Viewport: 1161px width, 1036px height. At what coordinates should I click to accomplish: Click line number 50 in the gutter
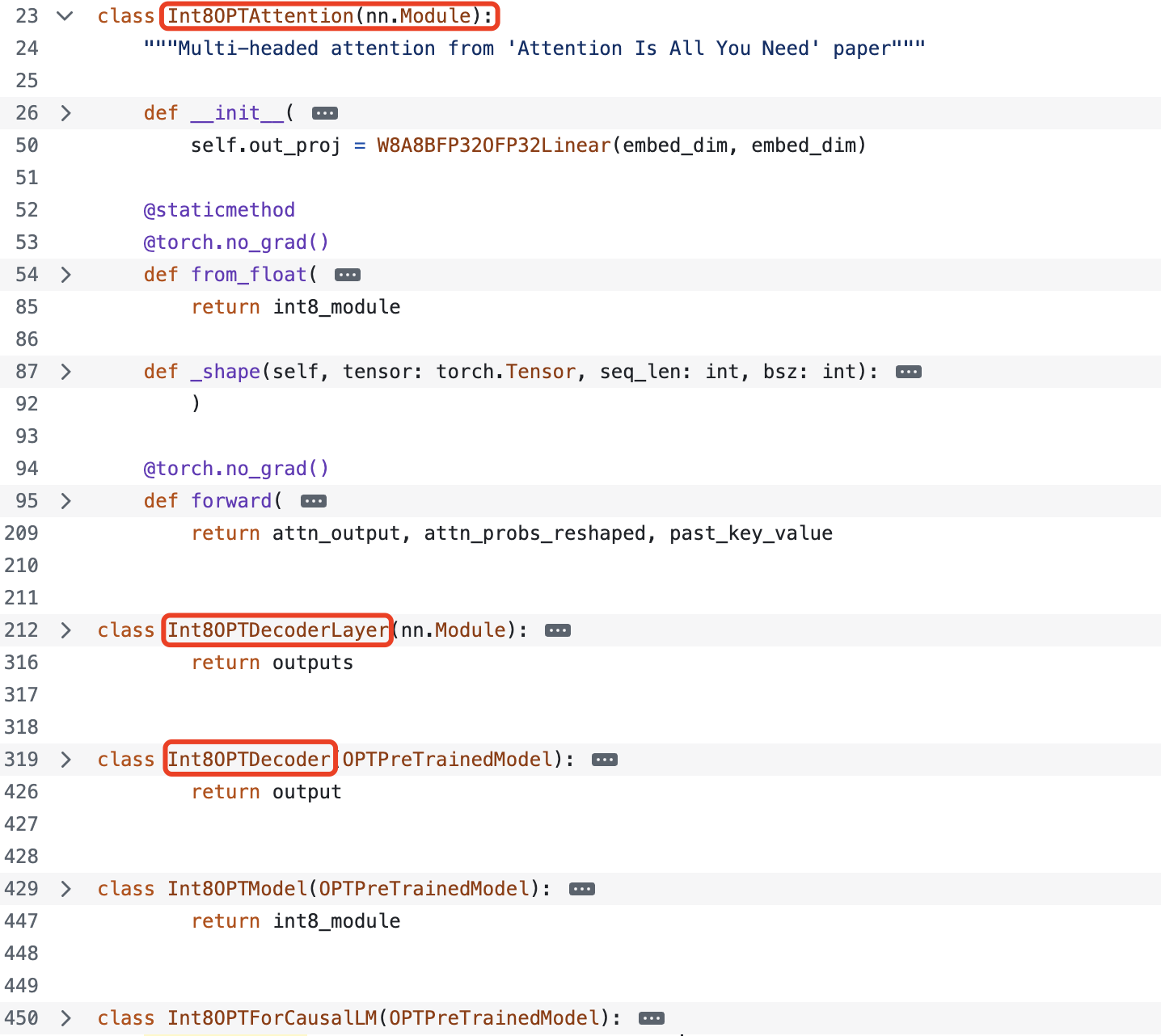(x=27, y=145)
